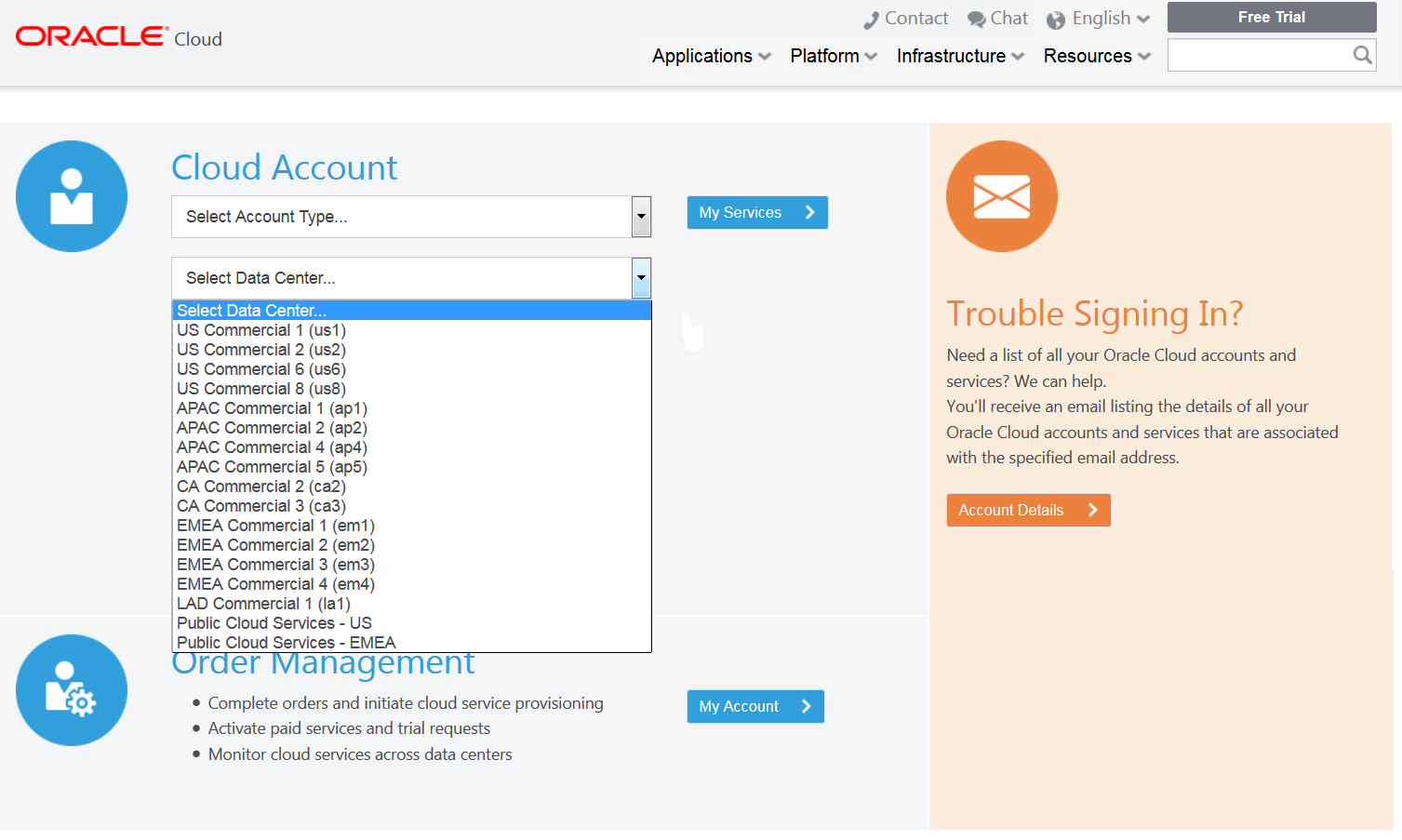Select US Commercial 2 (us2) data center
This screenshot has height=840, width=1402.
coord(260,349)
